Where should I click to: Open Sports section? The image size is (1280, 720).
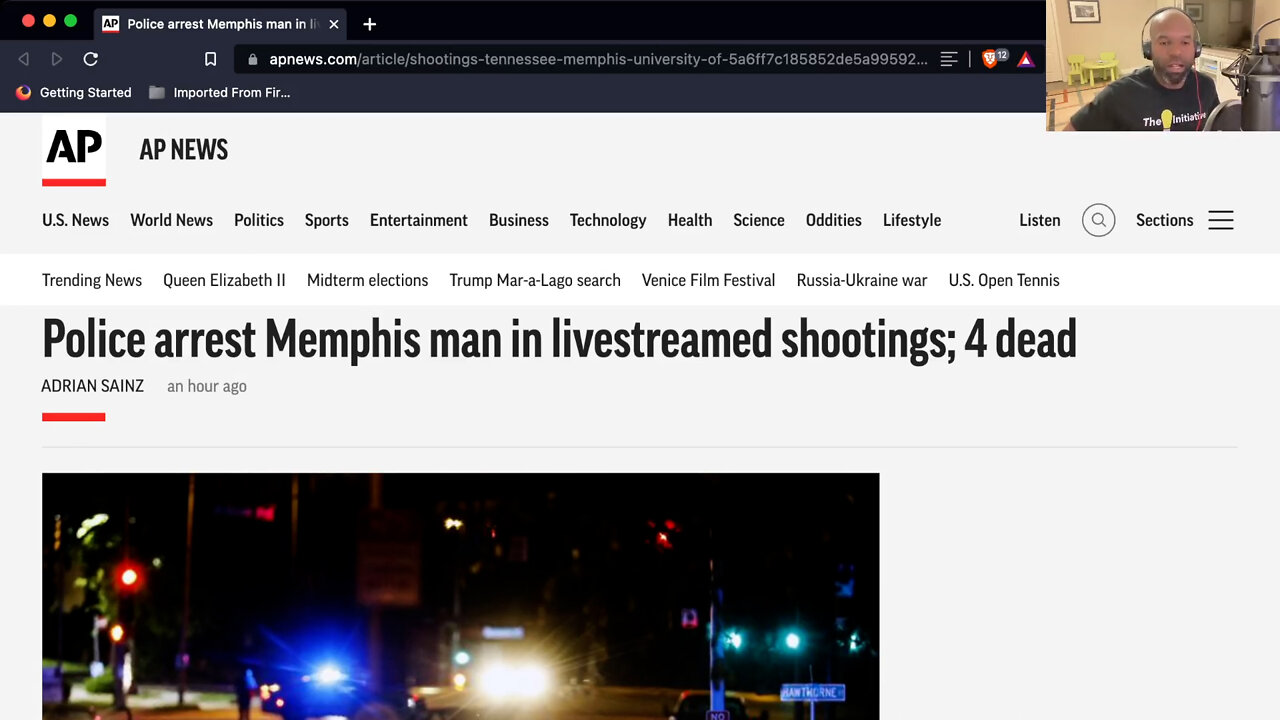click(x=327, y=220)
